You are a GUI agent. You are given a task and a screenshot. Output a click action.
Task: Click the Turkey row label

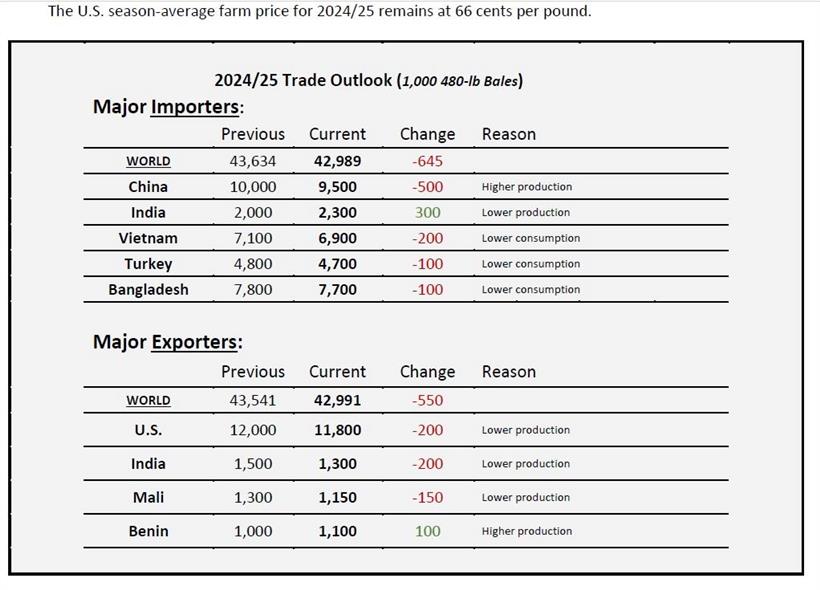(148, 264)
